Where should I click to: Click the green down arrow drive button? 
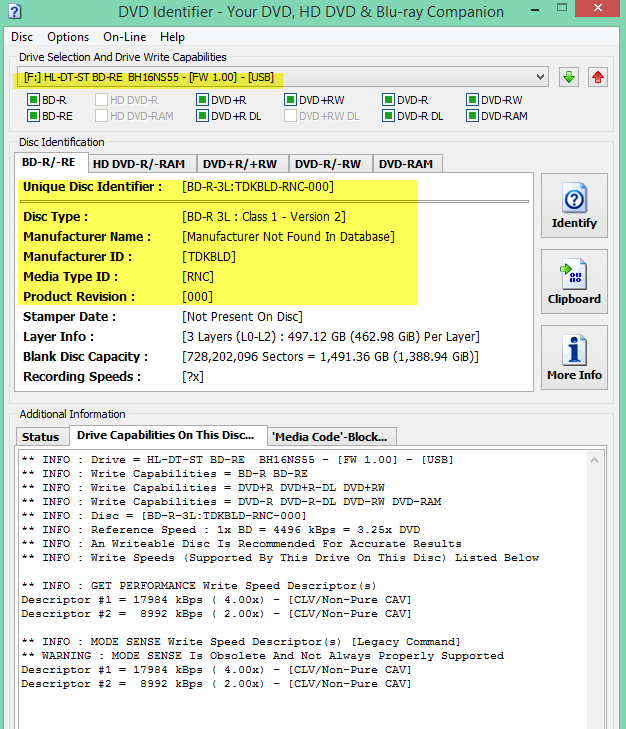click(x=568, y=77)
